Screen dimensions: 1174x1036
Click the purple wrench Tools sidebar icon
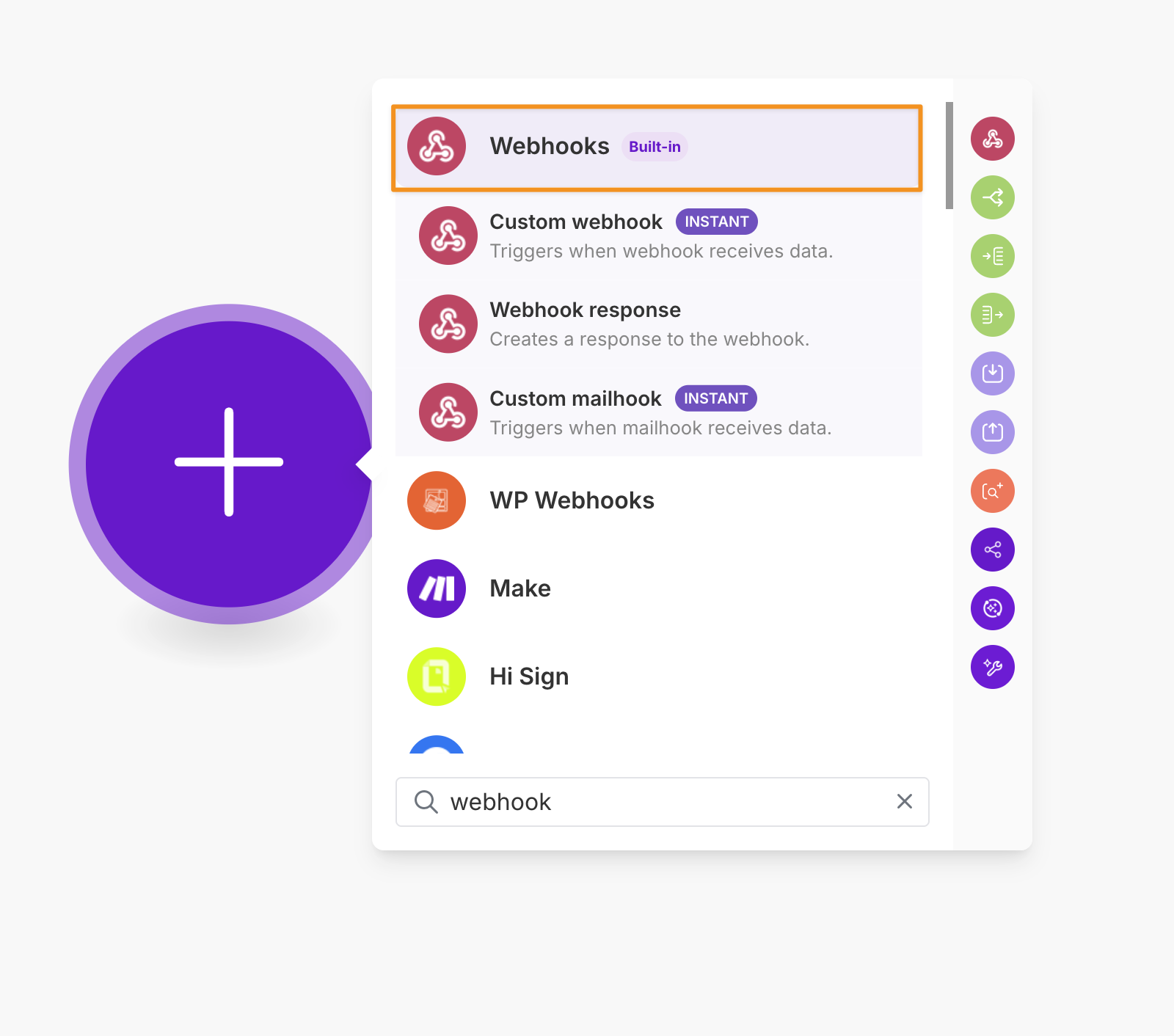(x=993, y=667)
